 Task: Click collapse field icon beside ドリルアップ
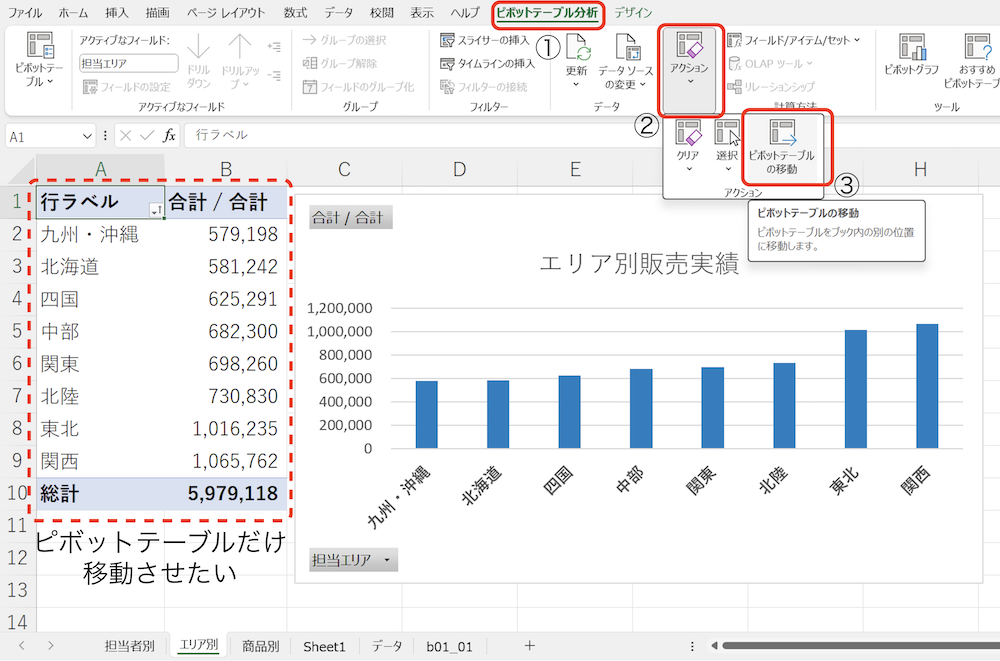pos(274,75)
